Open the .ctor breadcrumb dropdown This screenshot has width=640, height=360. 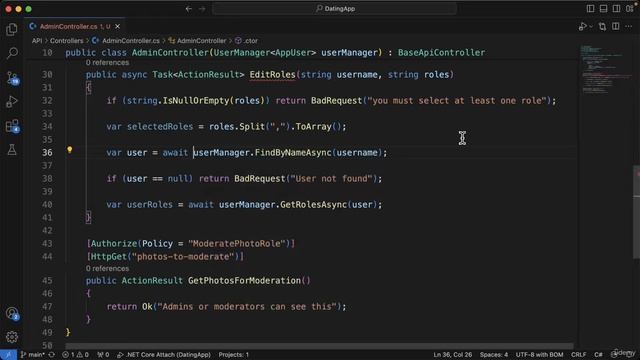247,41
